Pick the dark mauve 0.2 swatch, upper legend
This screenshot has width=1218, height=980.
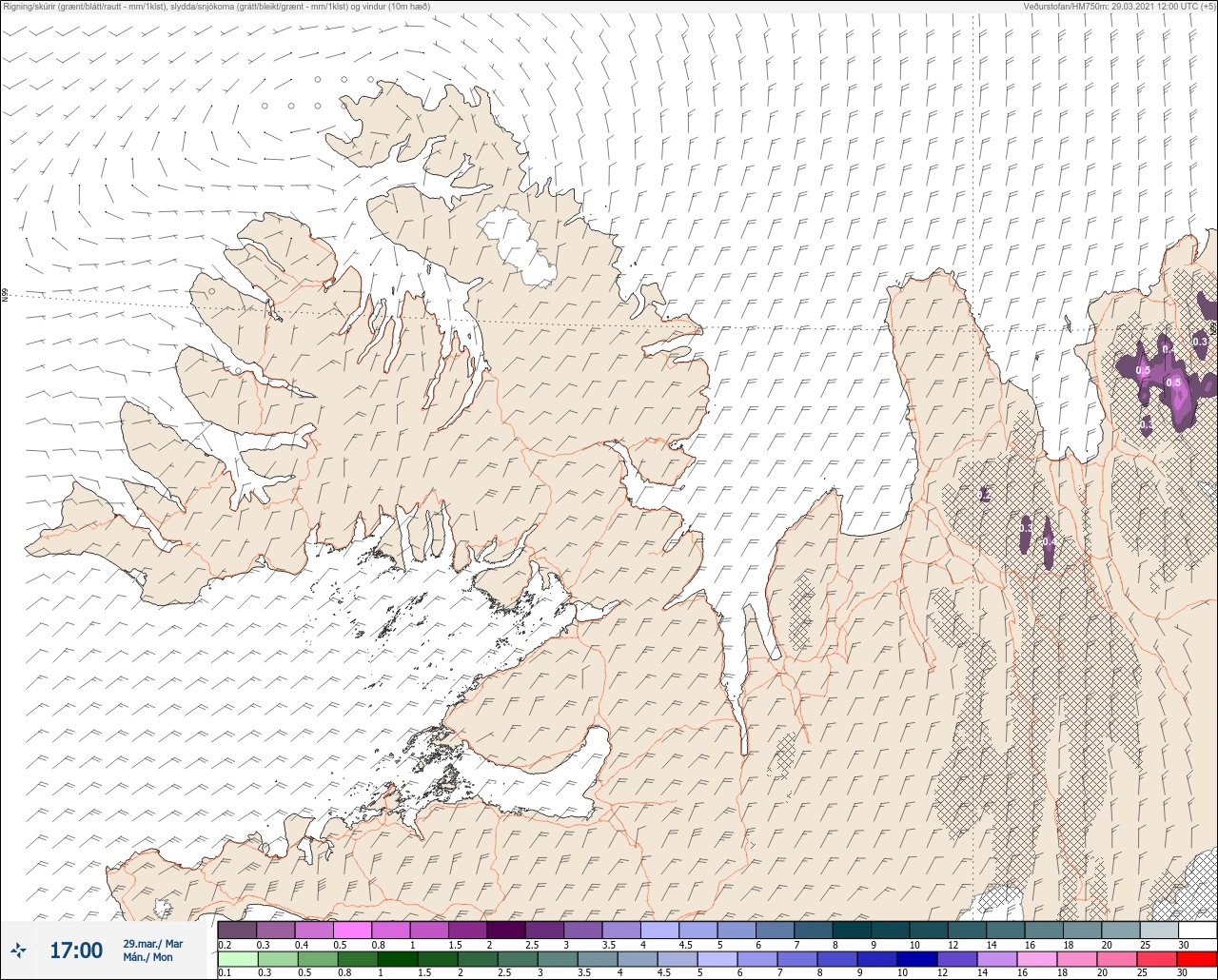(237, 930)
